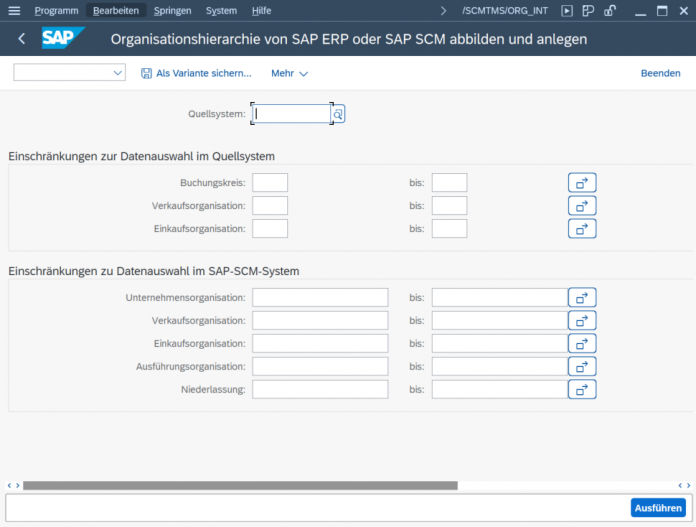Open value help search icon for Quellsystem

click(338, 114)
